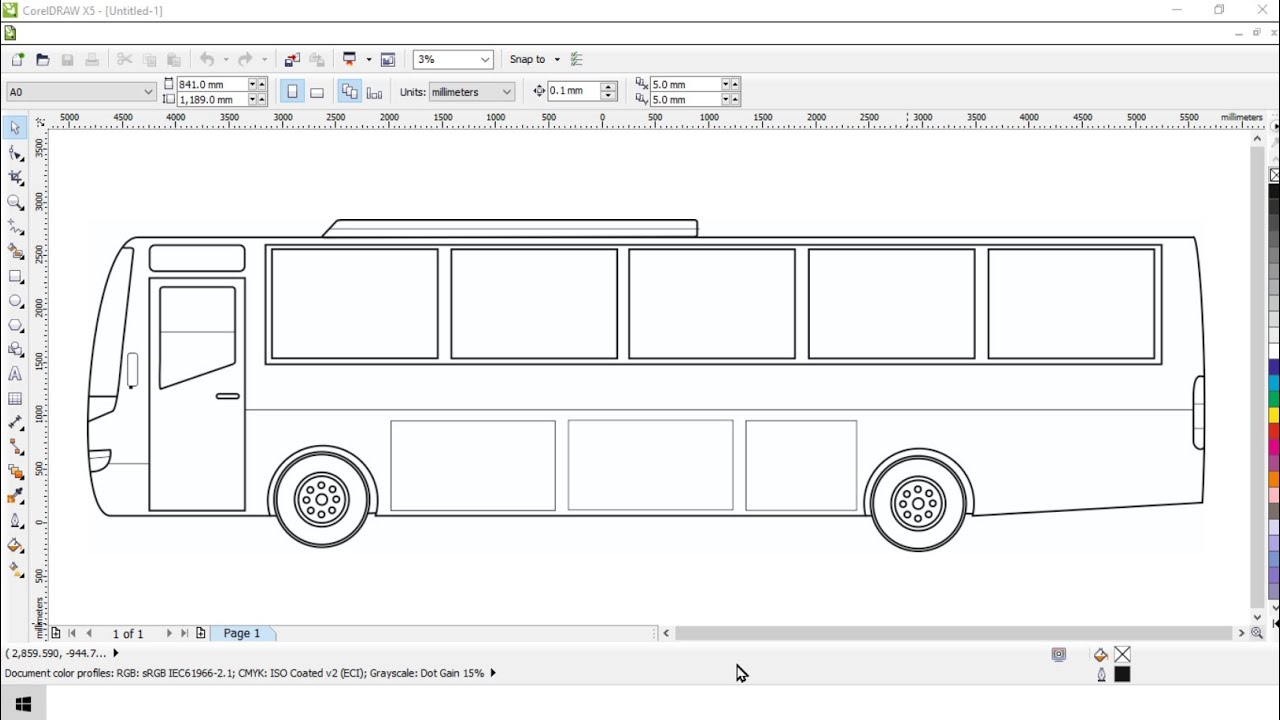Select the Fill tool
This screenshot has height=720, width=1280.
click(15, 545)
